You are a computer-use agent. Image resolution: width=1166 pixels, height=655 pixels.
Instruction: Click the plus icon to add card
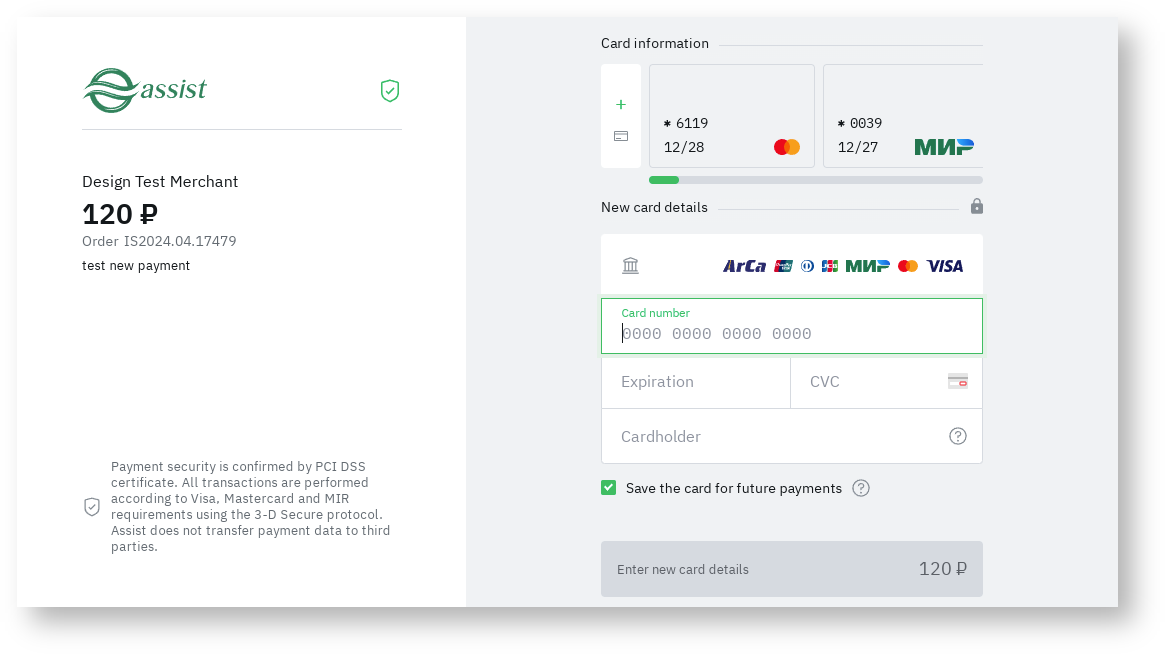(621, 104)
